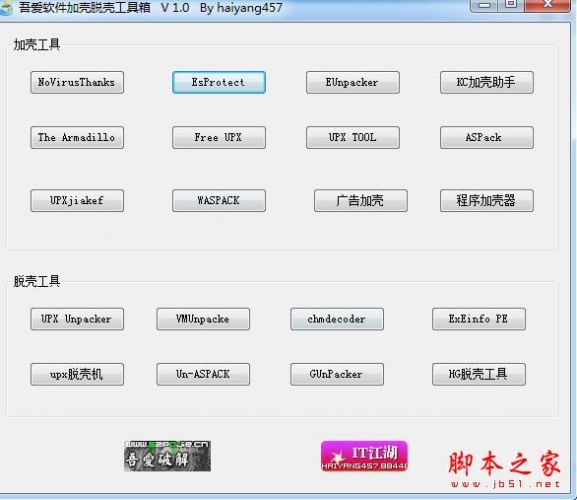Launch the ASPack tool

click(486, 138)
